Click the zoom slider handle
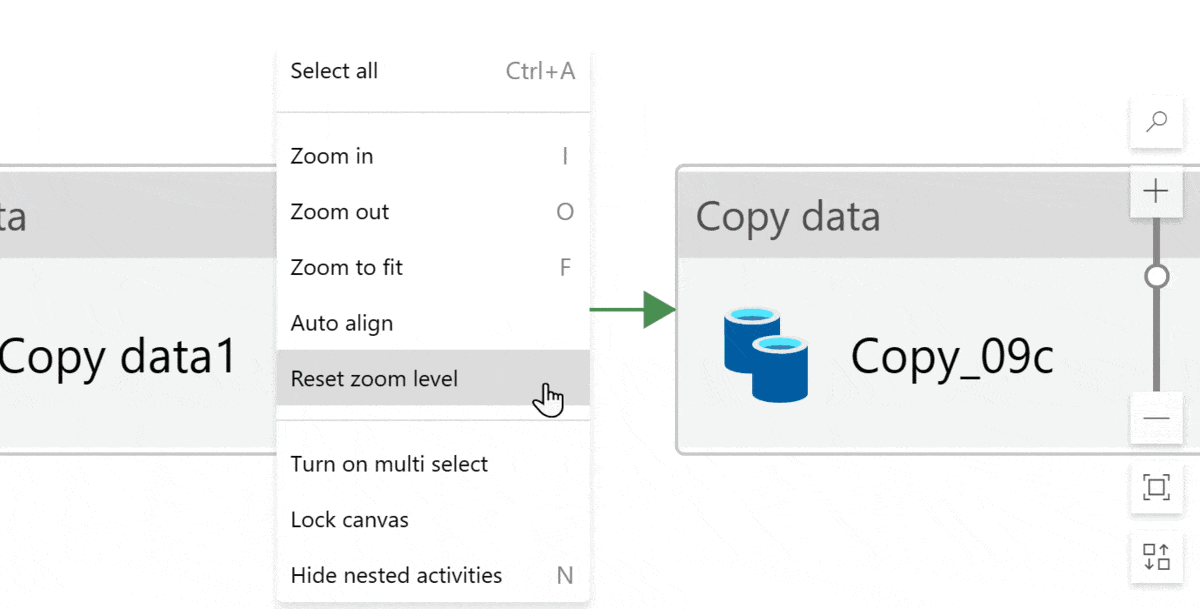Viewport: 1200px width, 609px height. click(x=1156, y=276)
